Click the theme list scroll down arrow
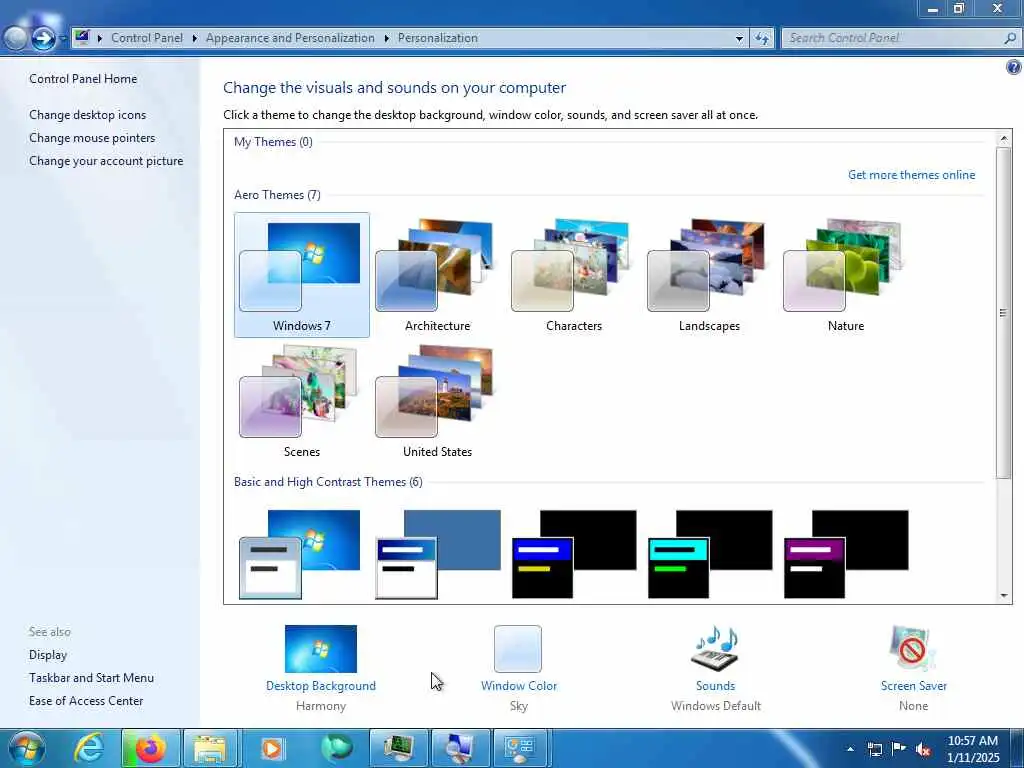 pyautogui.click(x=1004, y=595)
